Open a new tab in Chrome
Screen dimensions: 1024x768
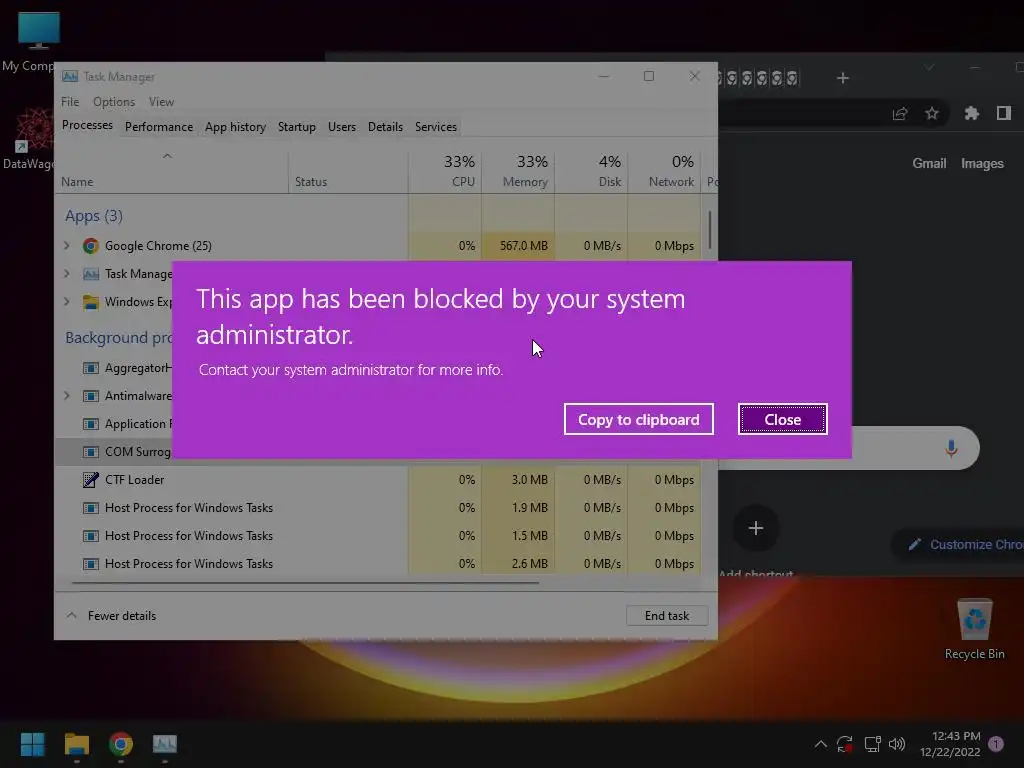tap(842, 78)
